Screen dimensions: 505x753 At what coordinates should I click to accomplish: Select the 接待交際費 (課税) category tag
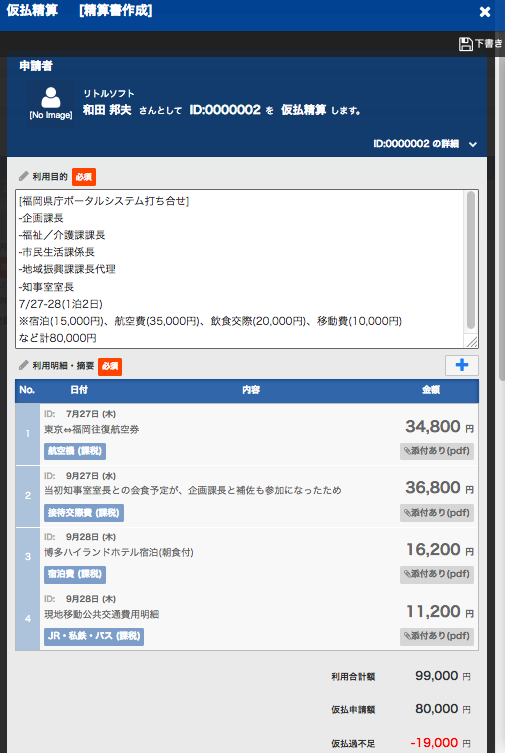click(84, 513)
